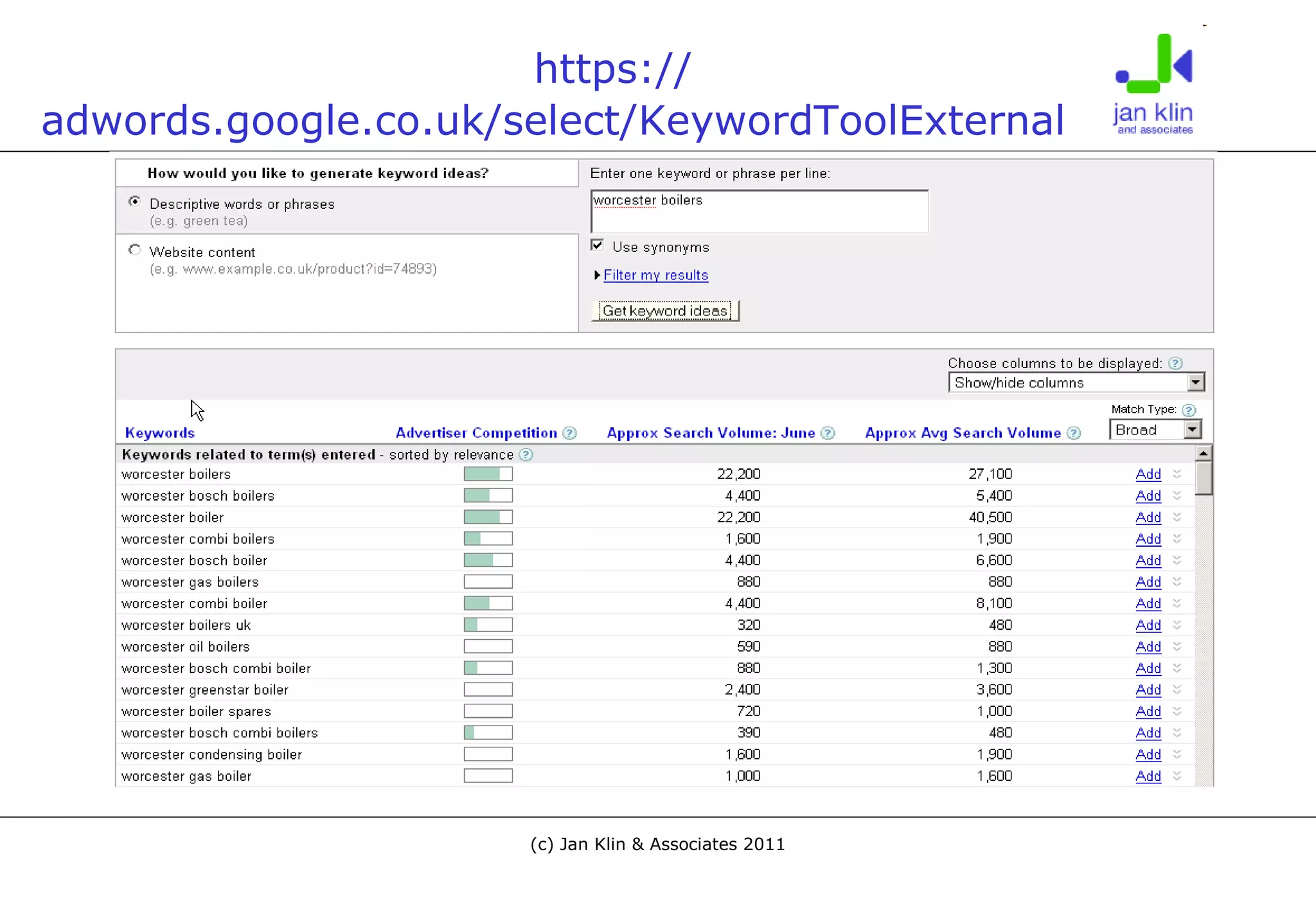Viewport: 1316px width, 908px height.
Task: Select the worcester condensing boiler keyword text
Action: [x=211, y=754]
